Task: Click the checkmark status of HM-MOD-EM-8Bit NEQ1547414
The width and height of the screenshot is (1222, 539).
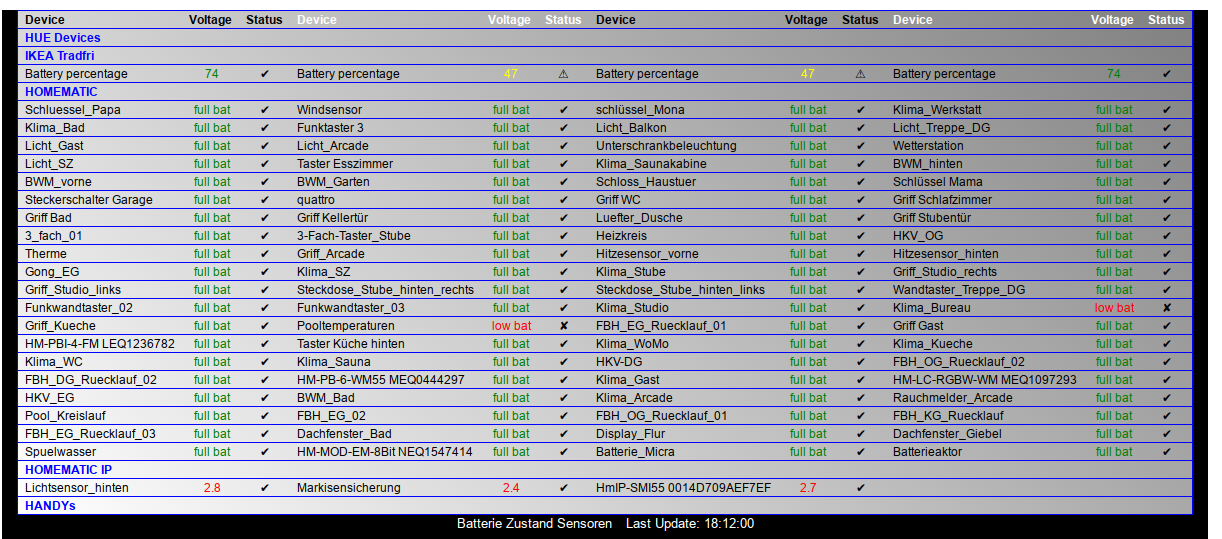Action: 564,452
